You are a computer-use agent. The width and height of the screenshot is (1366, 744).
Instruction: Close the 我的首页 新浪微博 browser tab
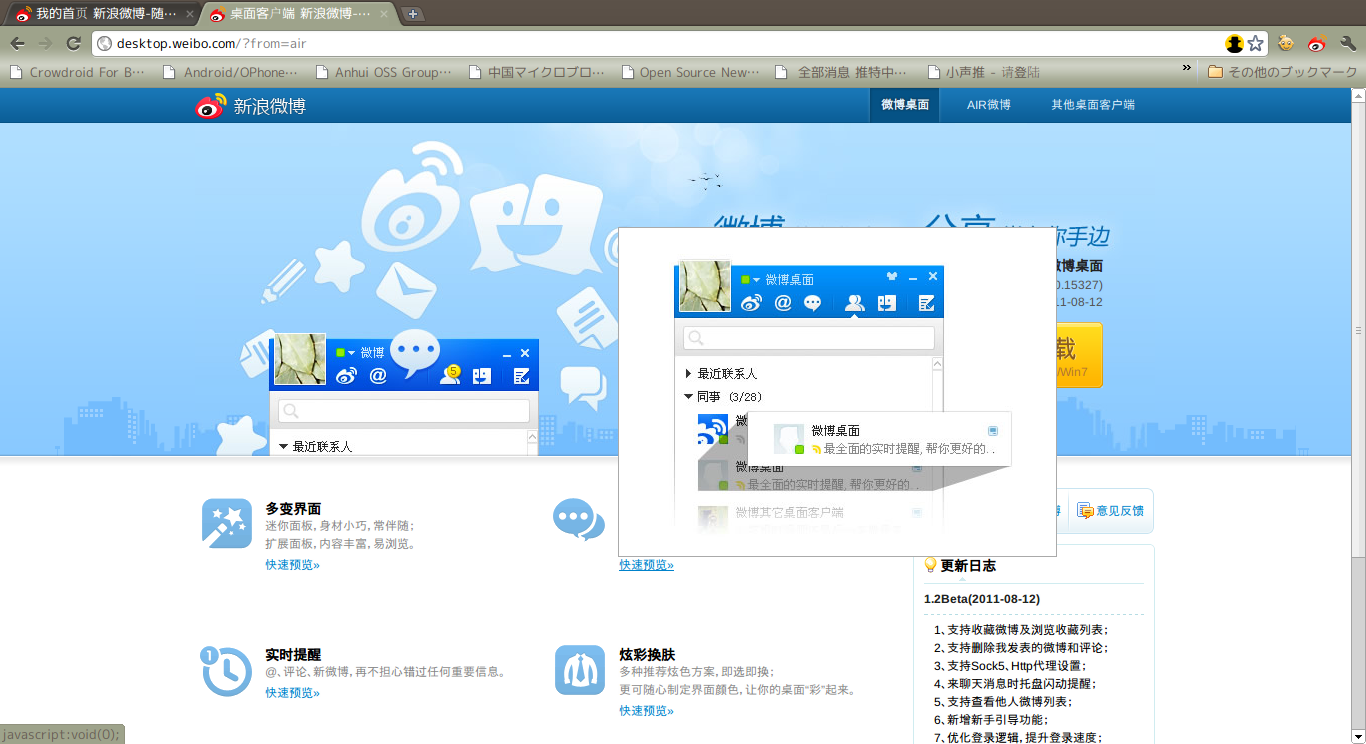[190, 14]
